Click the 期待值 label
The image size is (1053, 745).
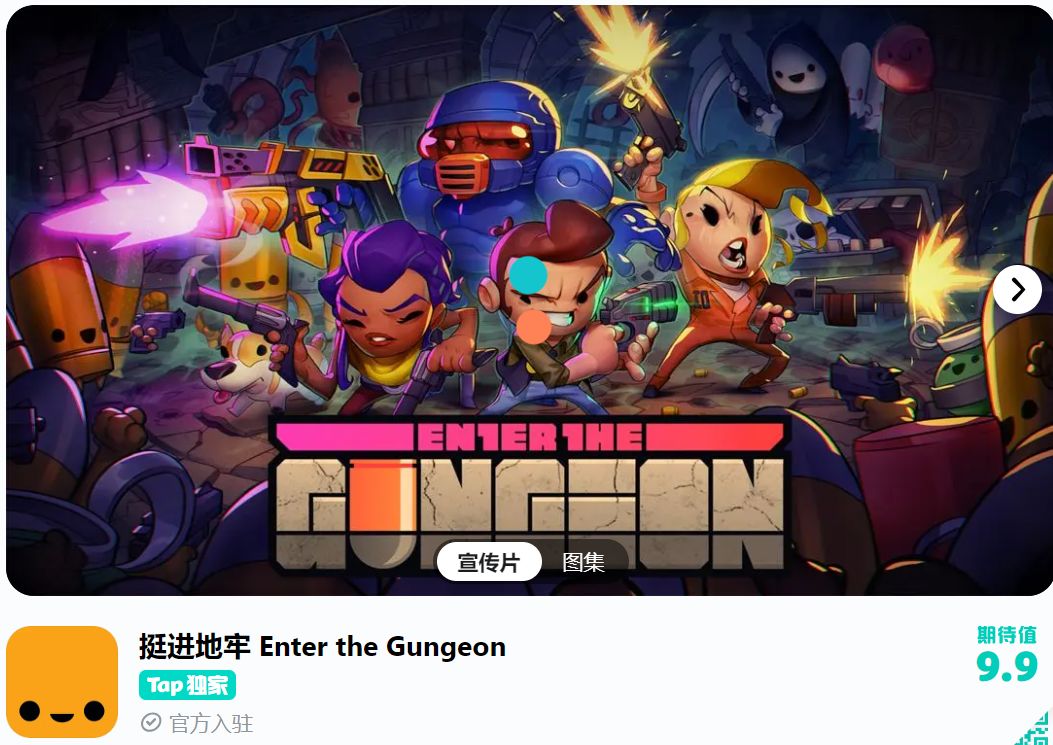pos(1007,634)
